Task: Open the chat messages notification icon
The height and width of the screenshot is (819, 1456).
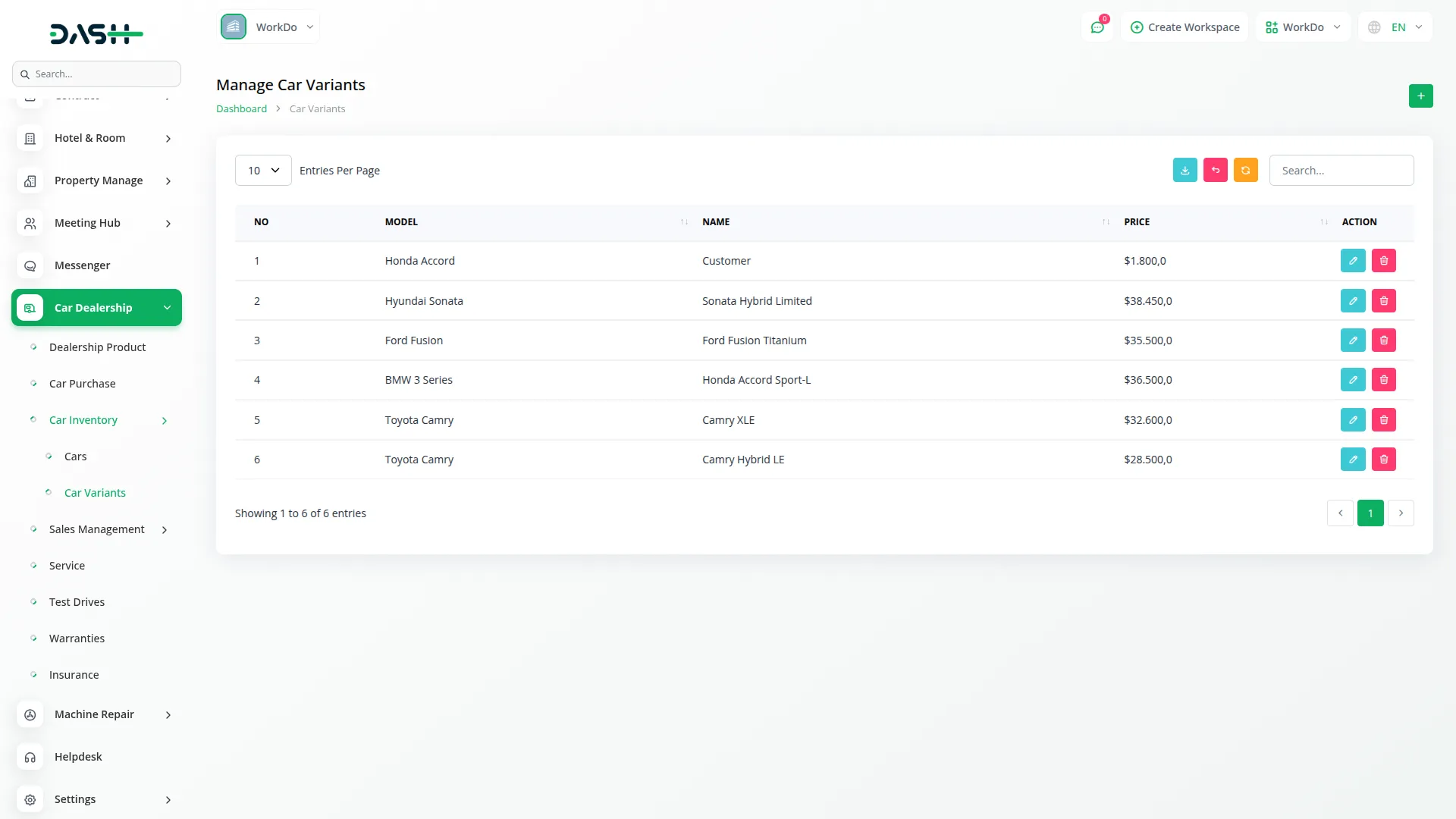Action: 1097,27
